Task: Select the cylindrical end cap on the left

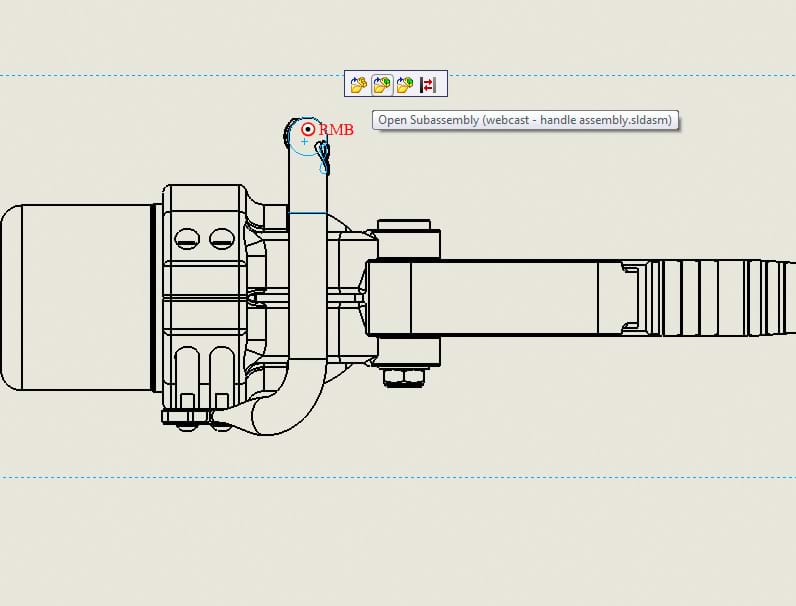Action: (x=77, y=298)
